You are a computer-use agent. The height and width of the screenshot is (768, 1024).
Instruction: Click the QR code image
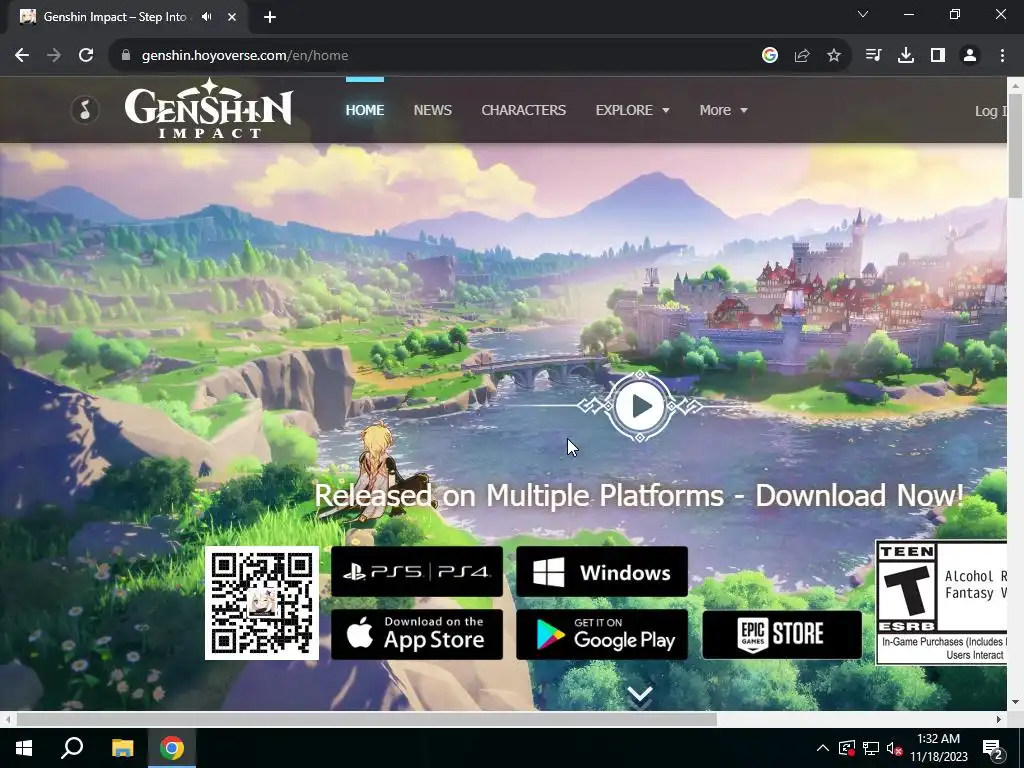(x=262, y=603)
